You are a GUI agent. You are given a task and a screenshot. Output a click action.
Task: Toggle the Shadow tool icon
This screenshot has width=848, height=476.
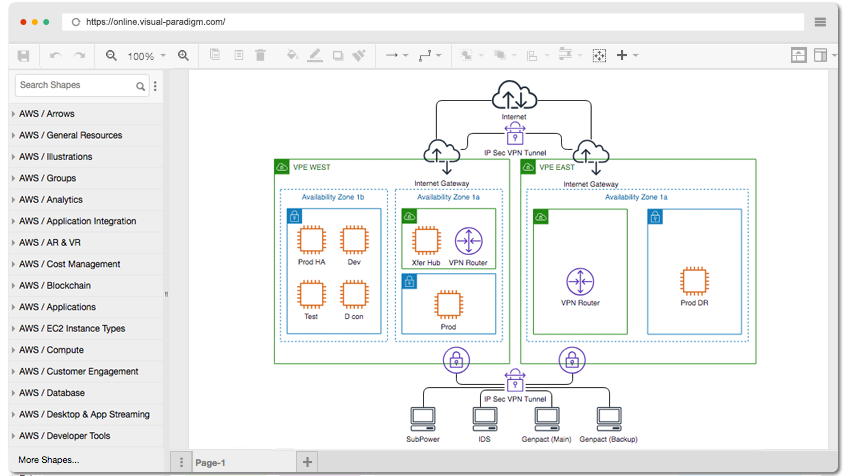pyautogui.click(x=338, y=56)
